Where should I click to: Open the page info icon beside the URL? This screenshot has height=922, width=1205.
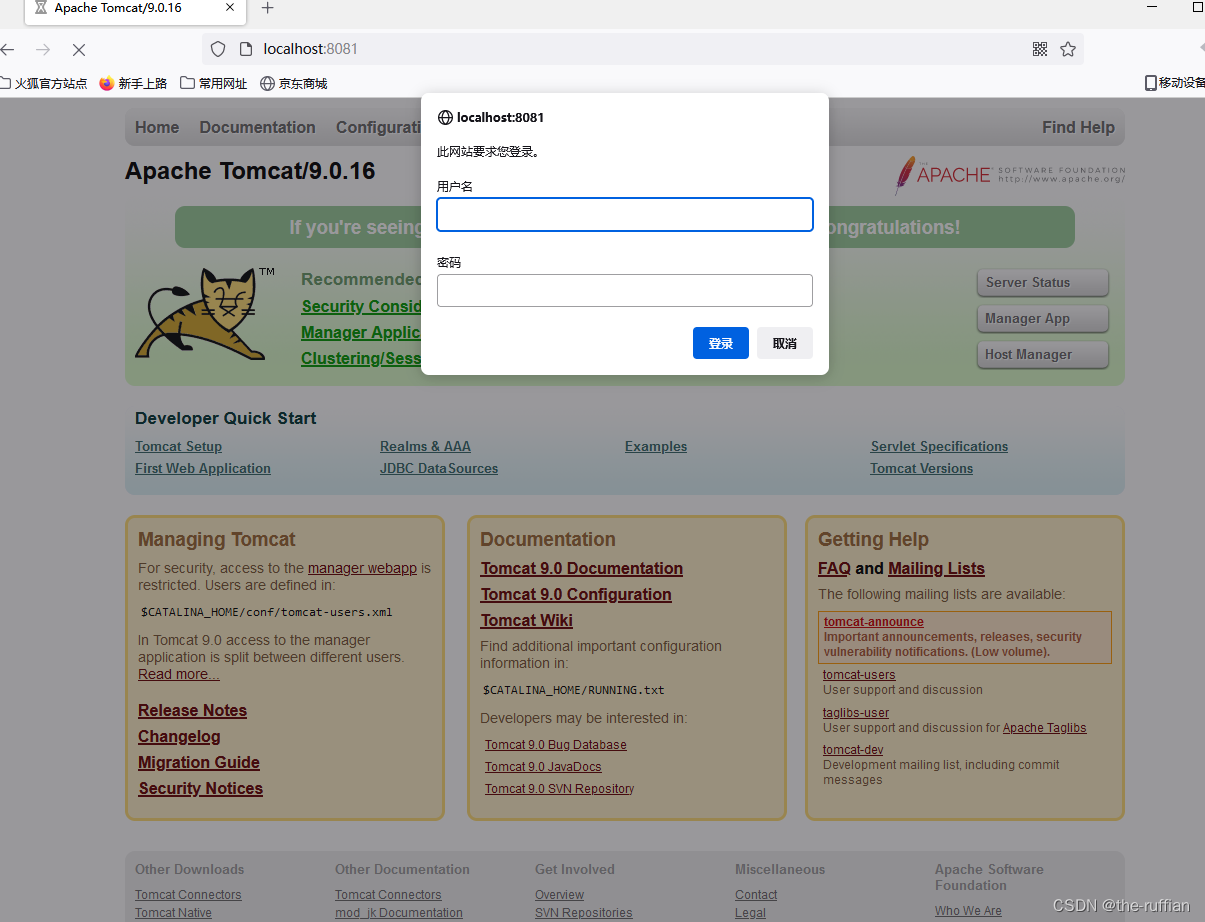245,49
